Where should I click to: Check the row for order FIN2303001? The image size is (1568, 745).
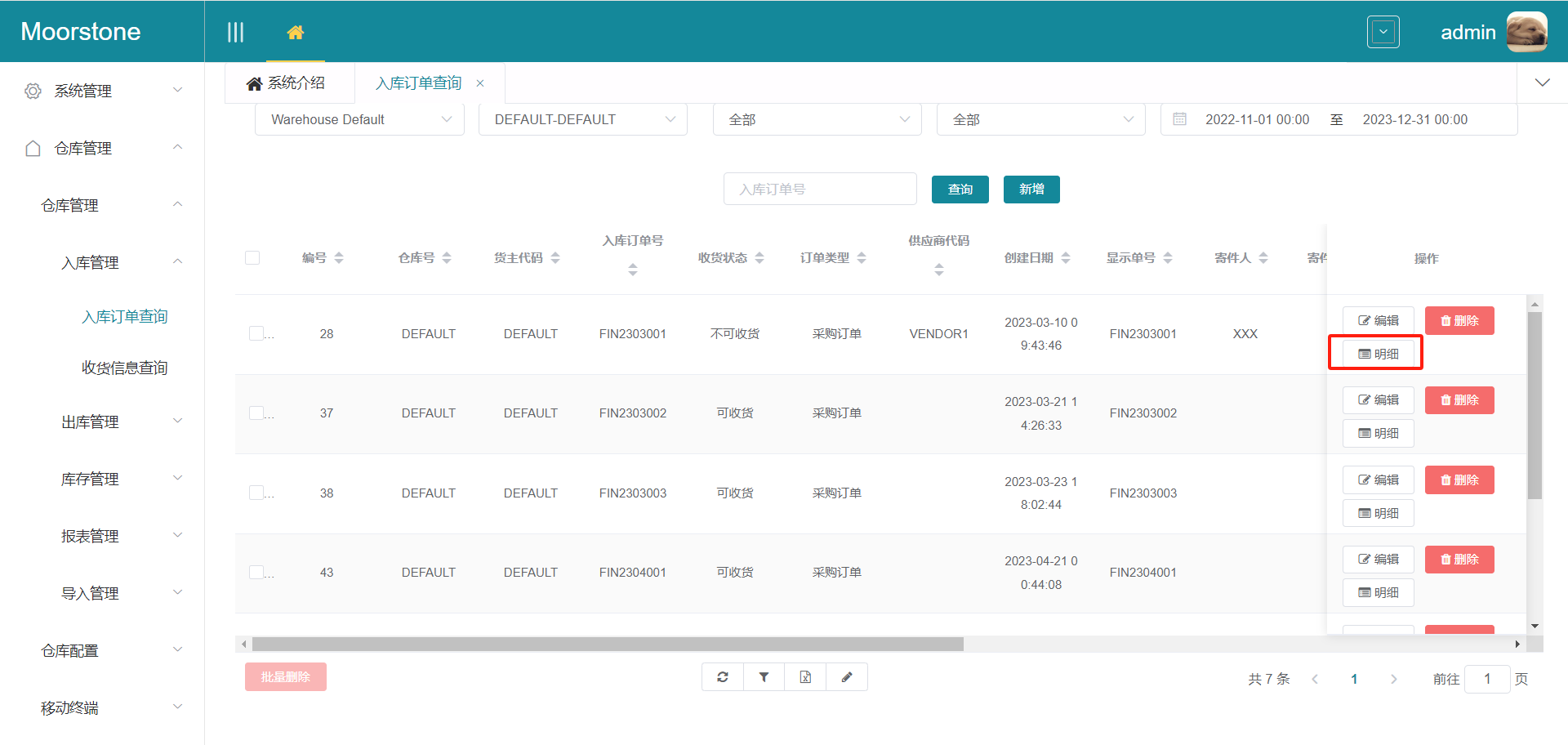pyautogui.click(x=256, y=333)
